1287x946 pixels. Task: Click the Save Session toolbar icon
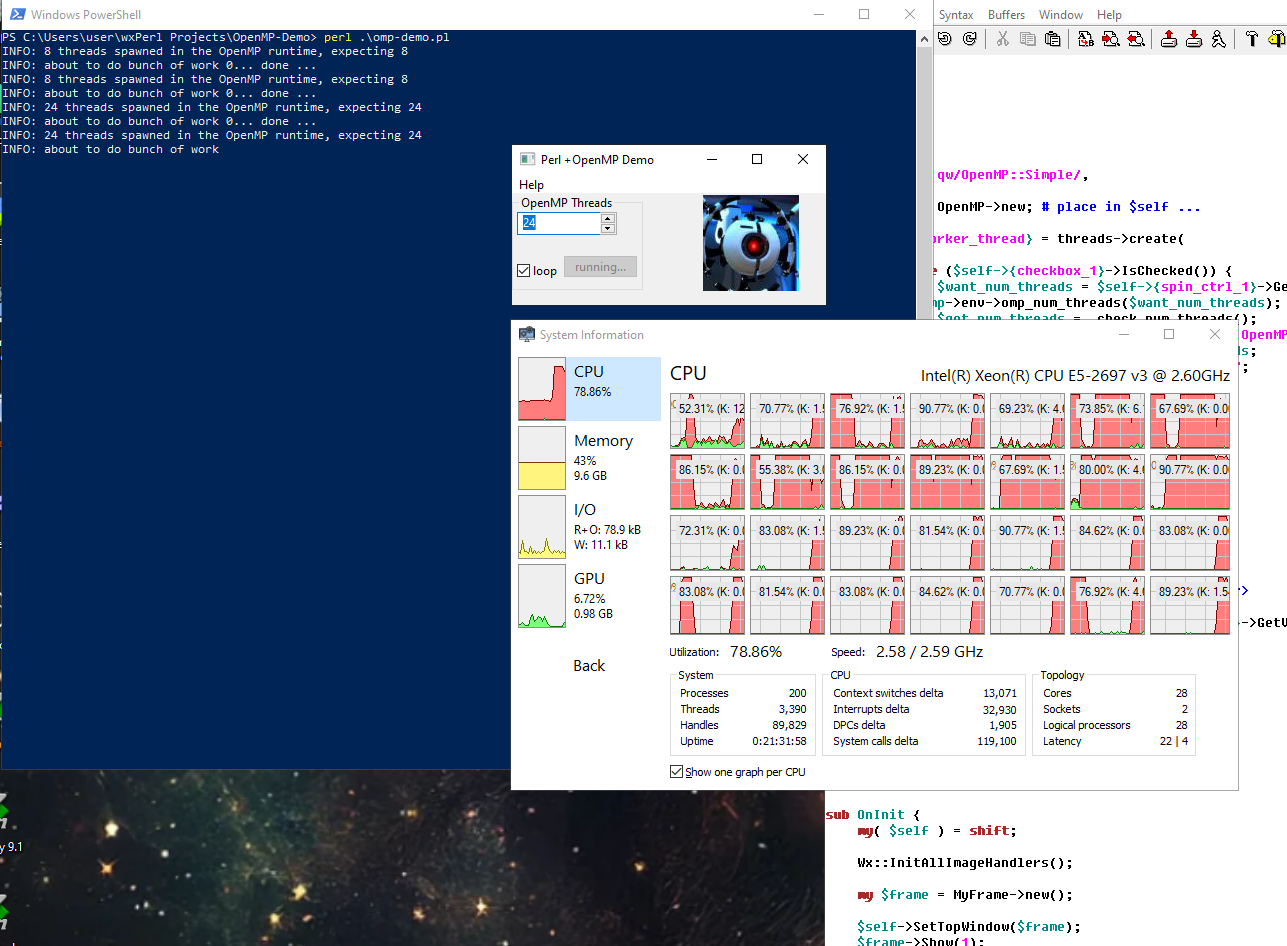click(1194, 39)
